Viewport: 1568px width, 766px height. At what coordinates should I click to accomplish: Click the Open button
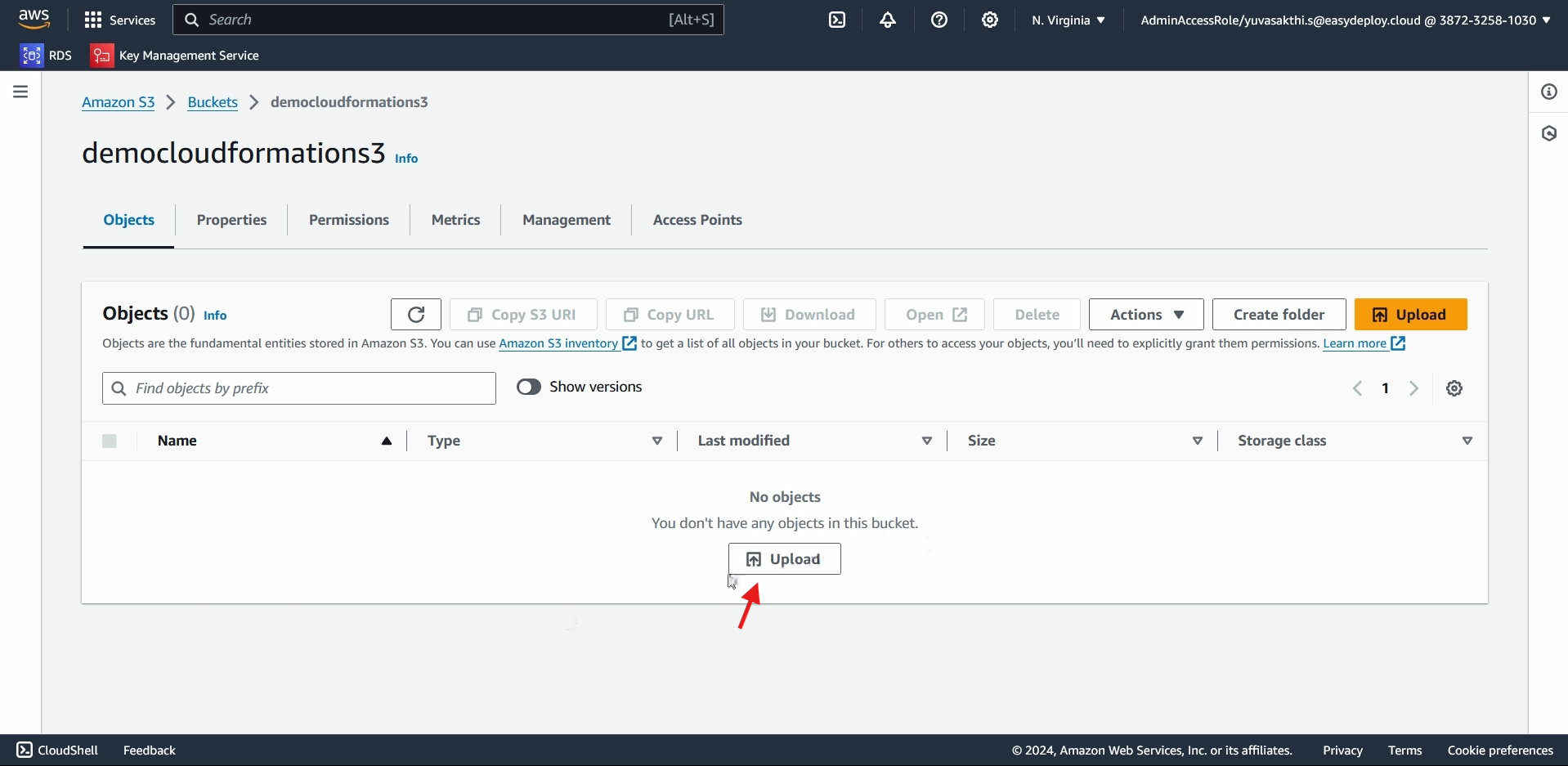[934, 315]
